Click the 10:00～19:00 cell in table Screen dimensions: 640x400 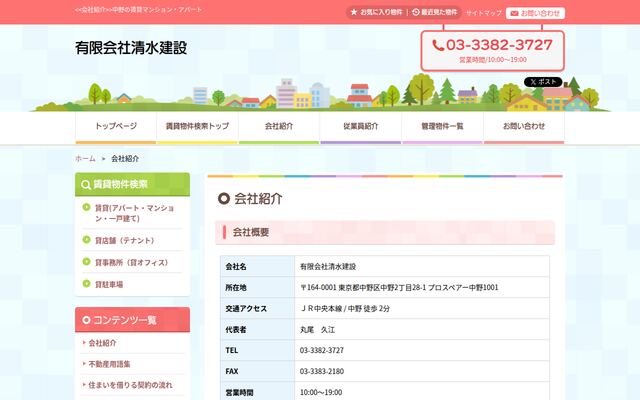422,392
